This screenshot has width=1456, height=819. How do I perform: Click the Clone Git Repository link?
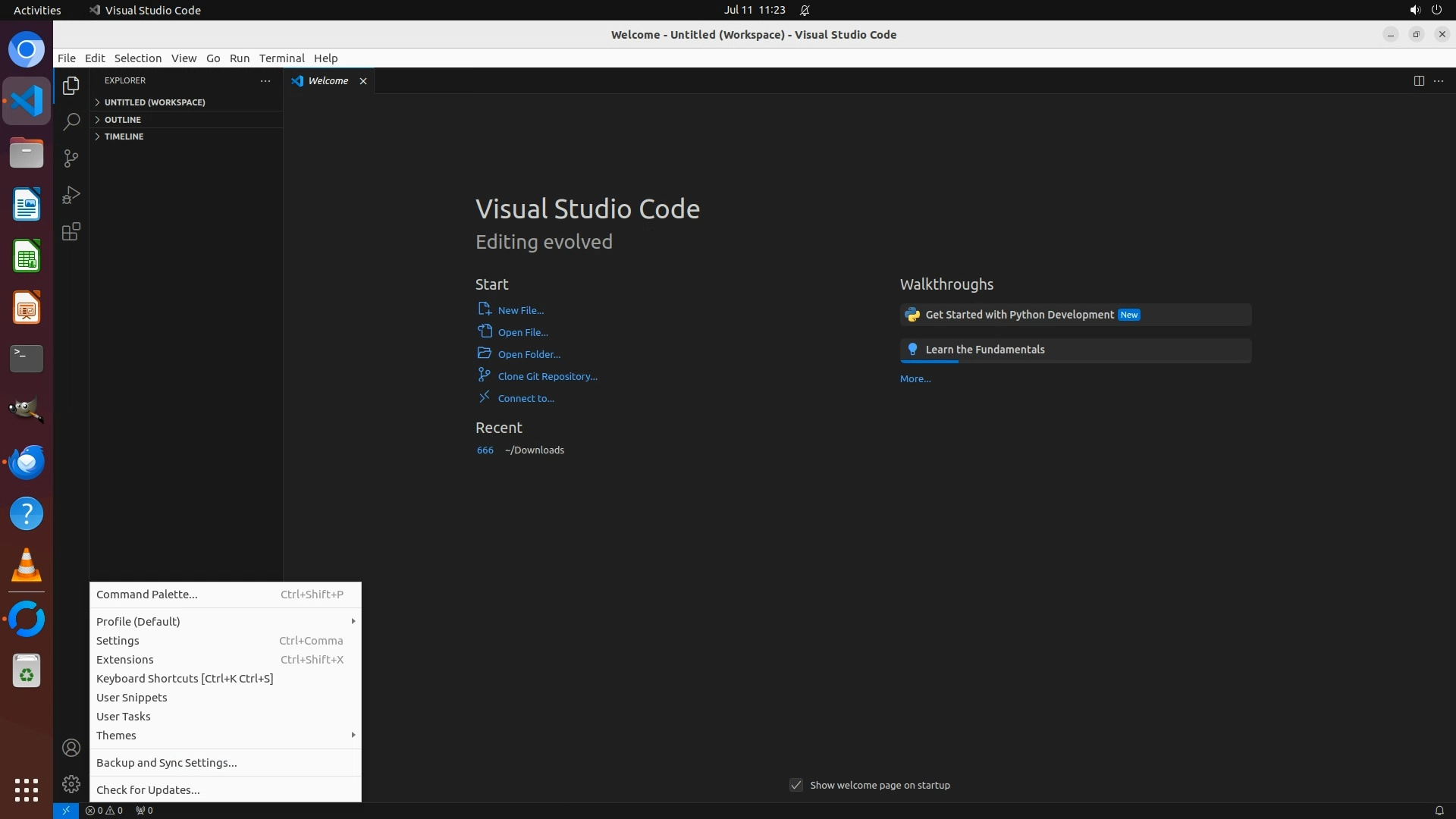click(547, 377)
